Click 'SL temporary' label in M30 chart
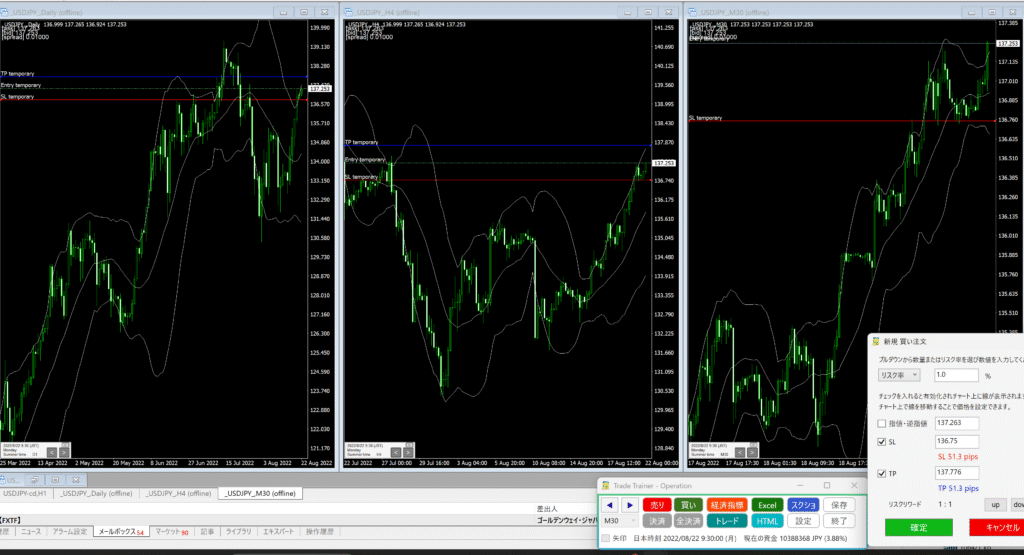Viewport: 1024px width, 555px height. pyautogui.click(x=705, y=118)
